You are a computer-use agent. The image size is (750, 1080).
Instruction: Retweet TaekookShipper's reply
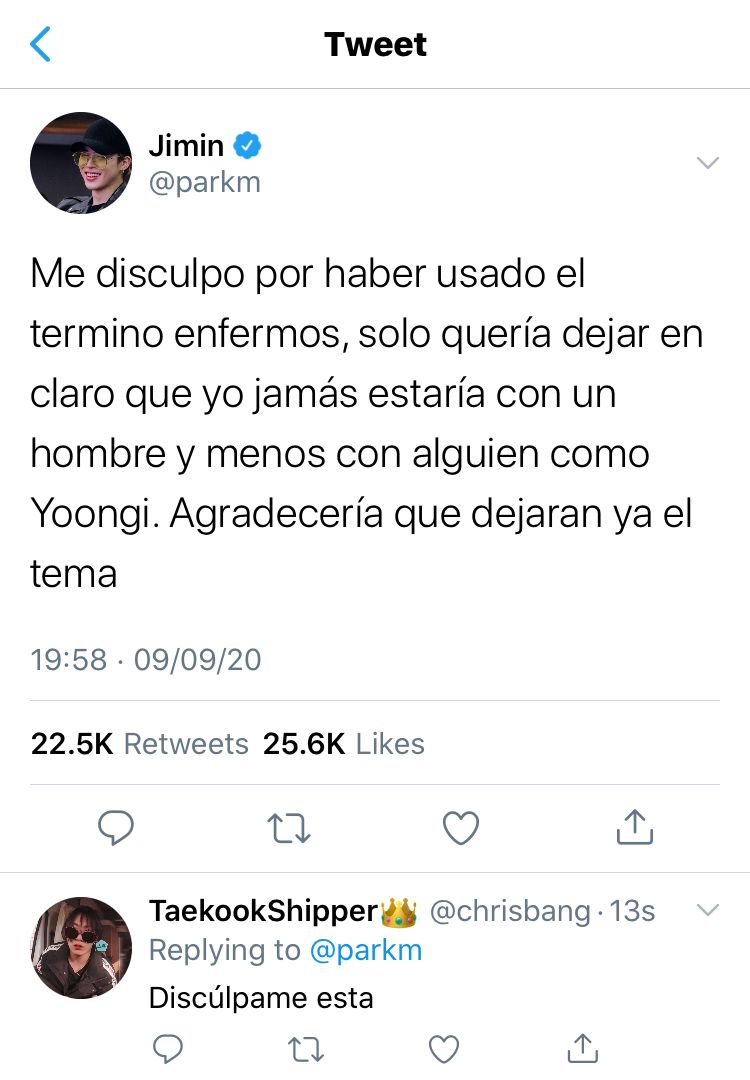click(305, 1050)
